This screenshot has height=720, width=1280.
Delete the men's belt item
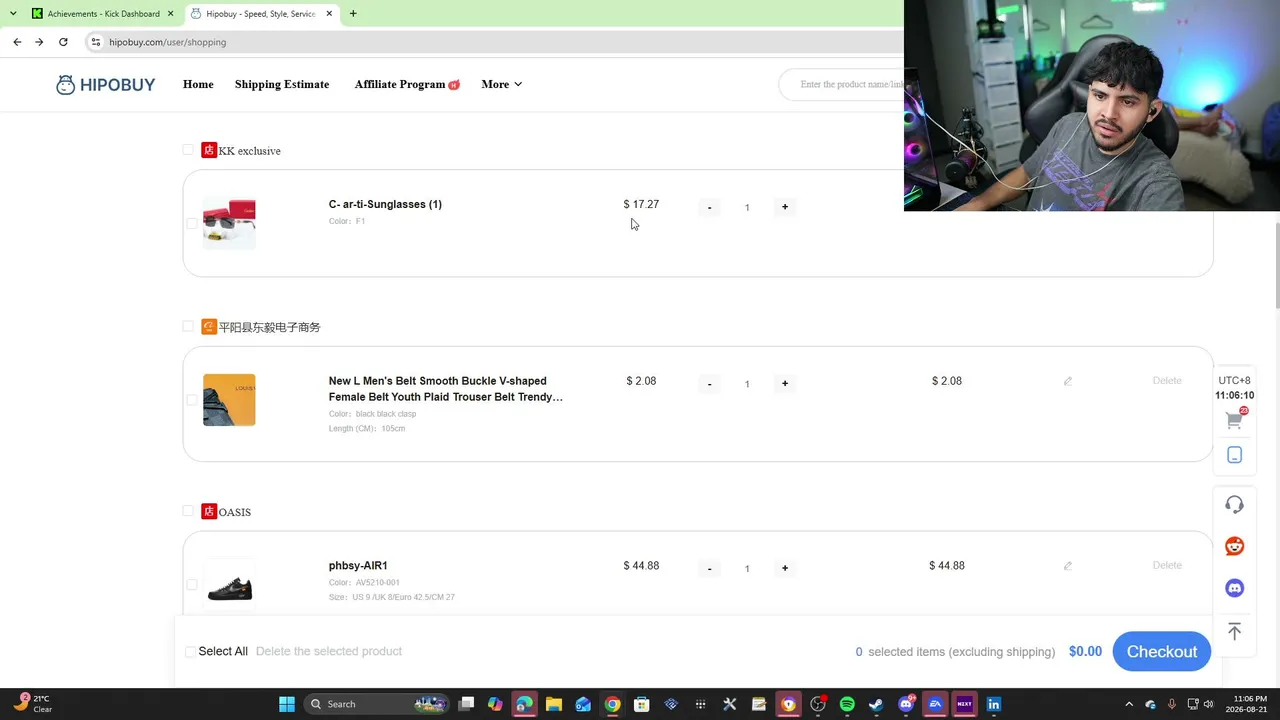coord(1167,381)
